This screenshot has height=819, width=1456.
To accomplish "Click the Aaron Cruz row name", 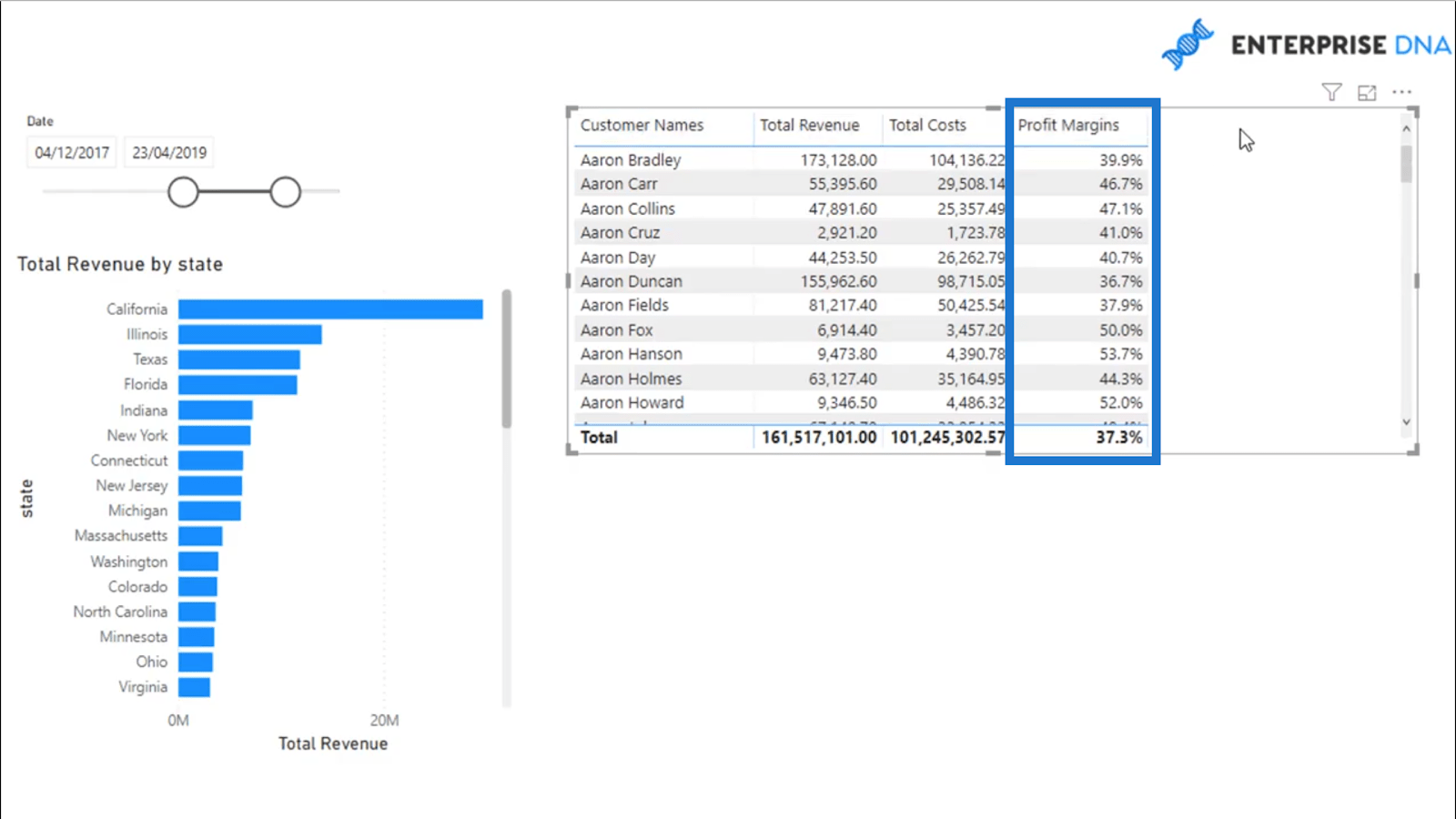I will coord(621,233).
